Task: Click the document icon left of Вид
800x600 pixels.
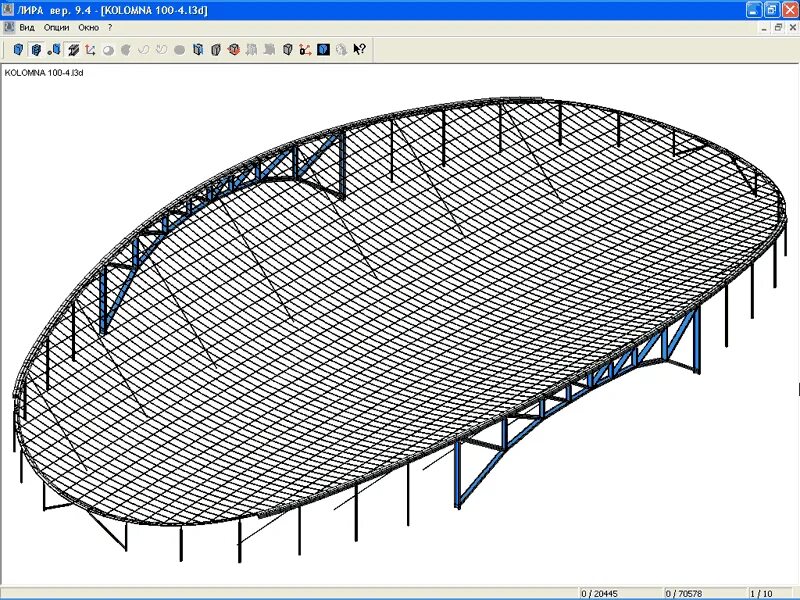Action: [x=8, y=28]
